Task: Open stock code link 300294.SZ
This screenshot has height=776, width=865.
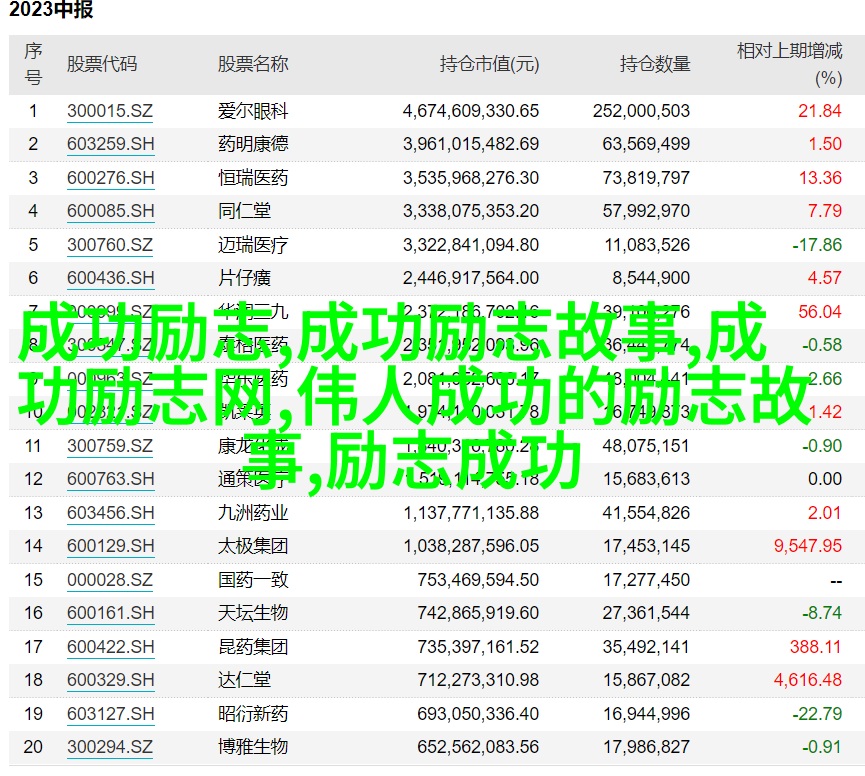Action: click(110, 747)
